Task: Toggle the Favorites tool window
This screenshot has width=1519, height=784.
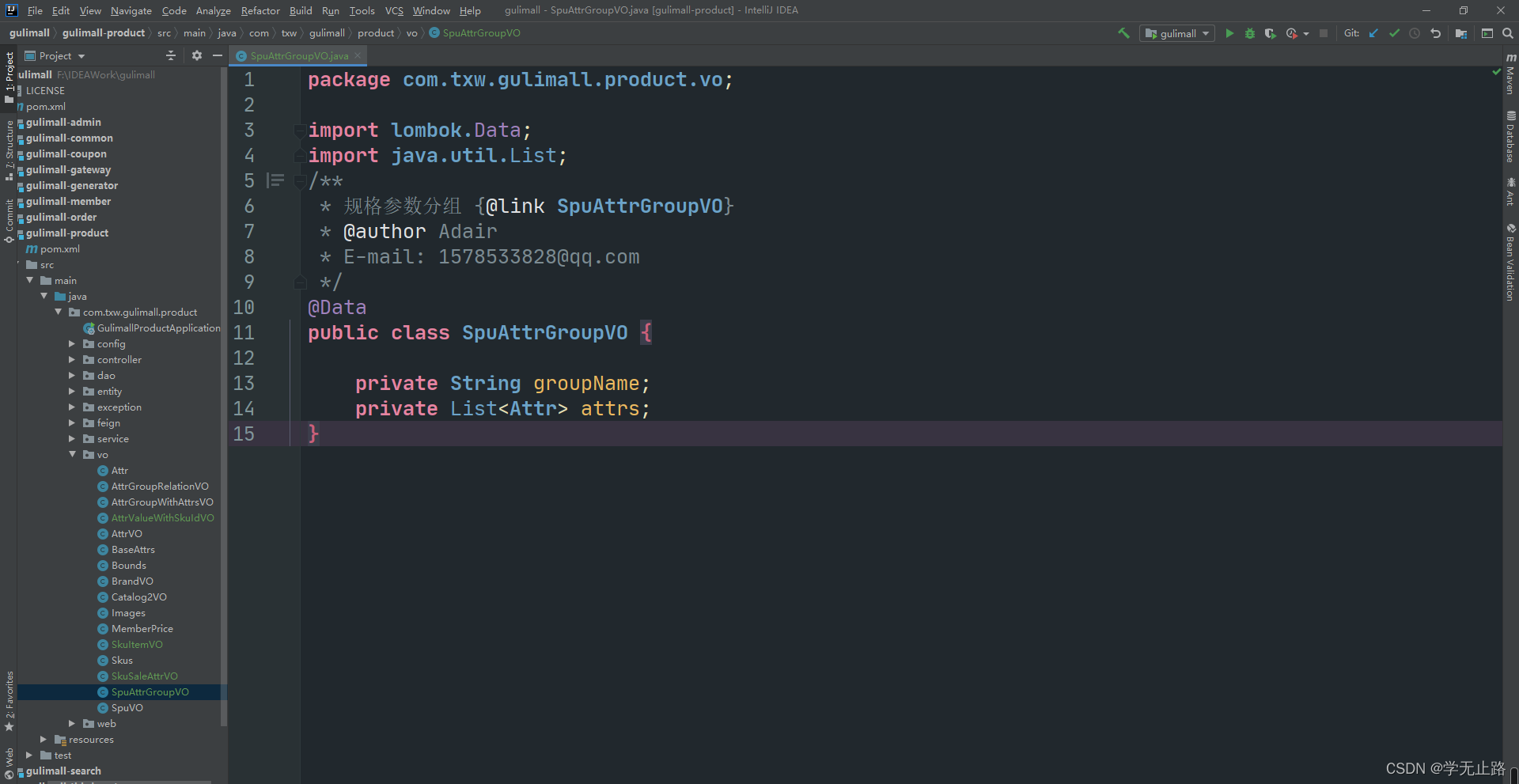Action: click(x=9, y=701)
